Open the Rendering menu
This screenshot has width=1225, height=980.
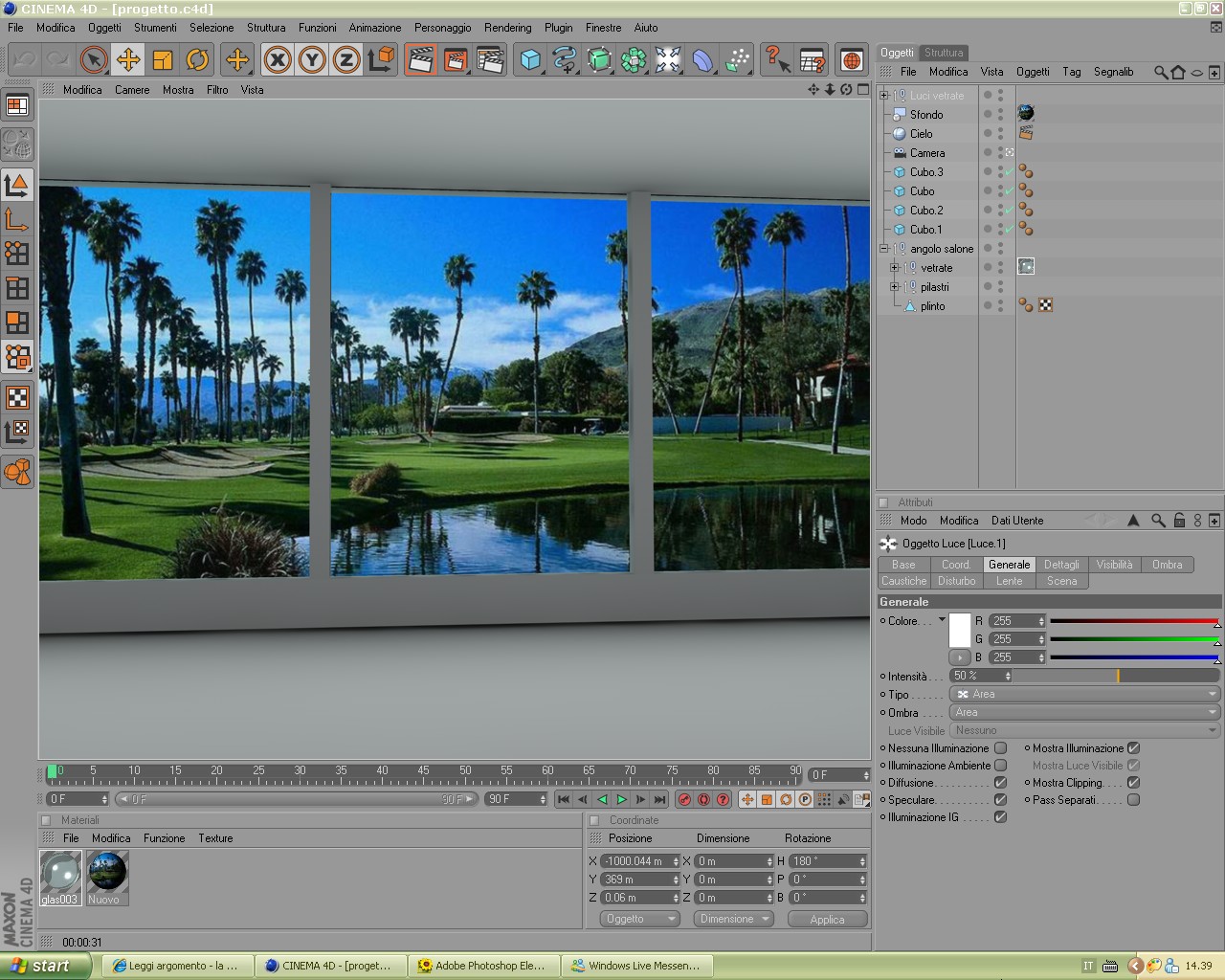(507, 28)
